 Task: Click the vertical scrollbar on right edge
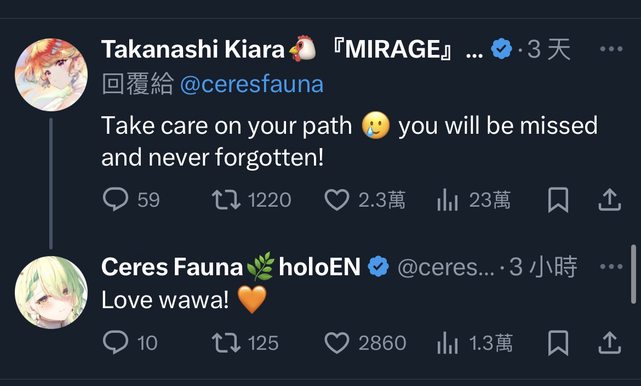[634, 274]
